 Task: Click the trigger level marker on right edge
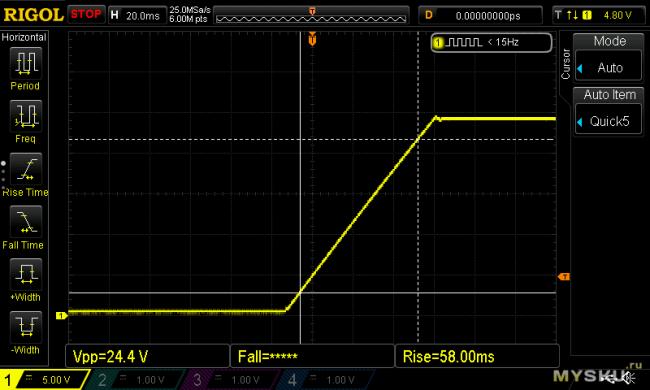(x=564, y=276)
